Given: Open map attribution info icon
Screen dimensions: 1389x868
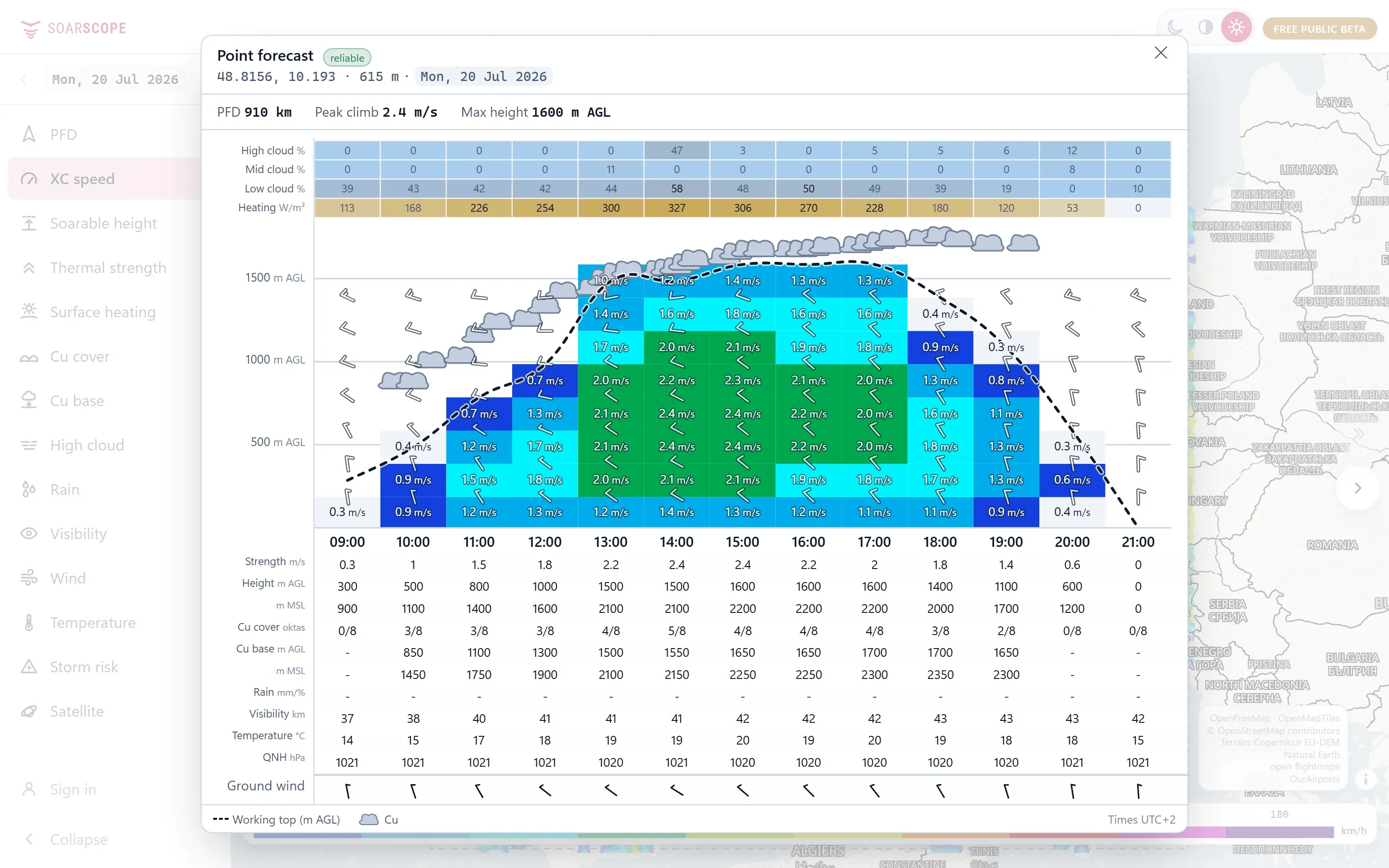Looking at the screenshot, I should (1365, 780).
